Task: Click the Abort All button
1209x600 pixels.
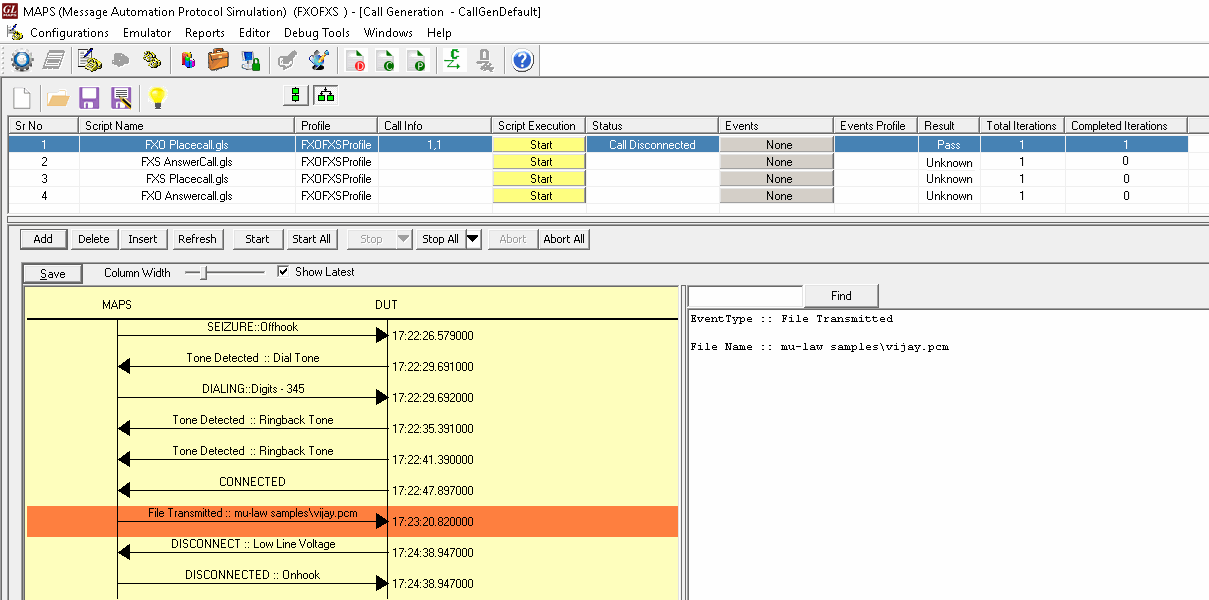Action: point(564,239)
